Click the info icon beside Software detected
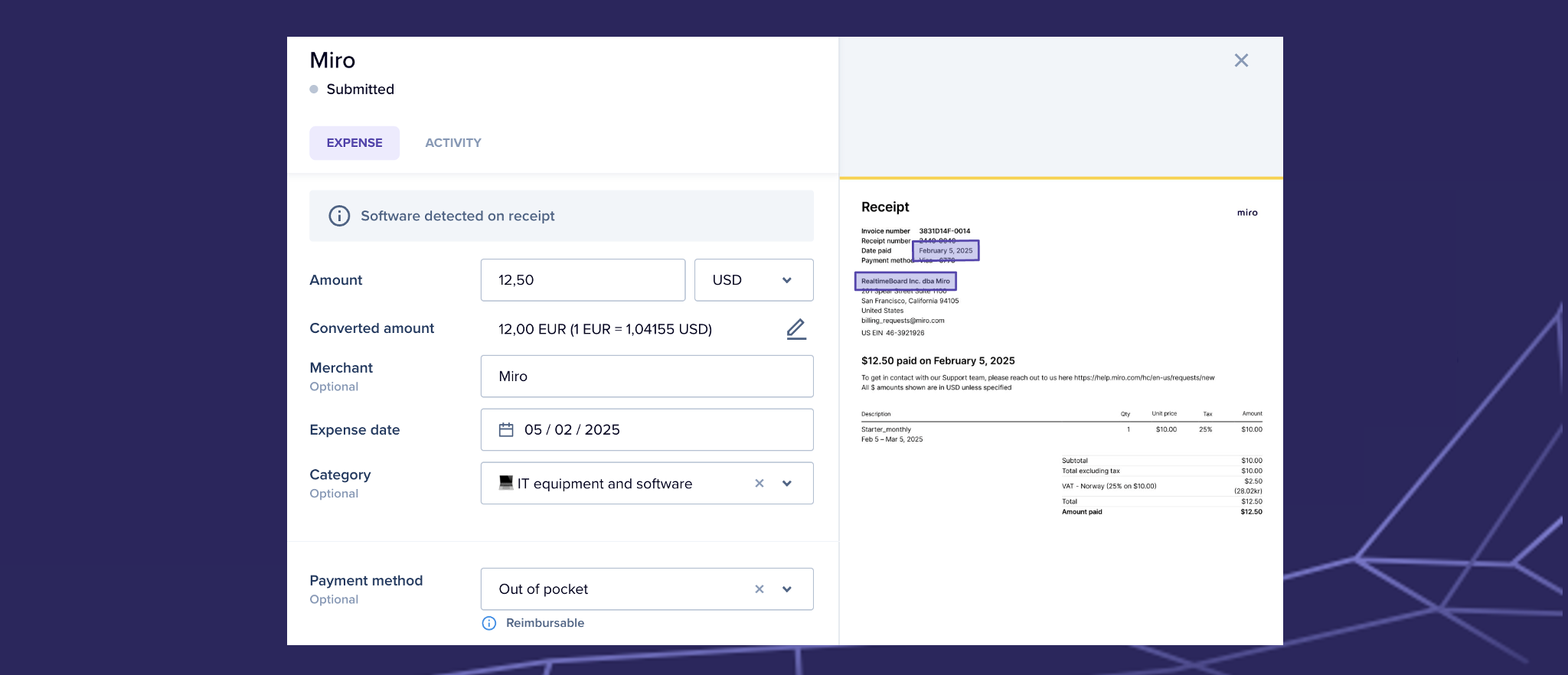Screen dimensions: 1568x675 [339, 216]
